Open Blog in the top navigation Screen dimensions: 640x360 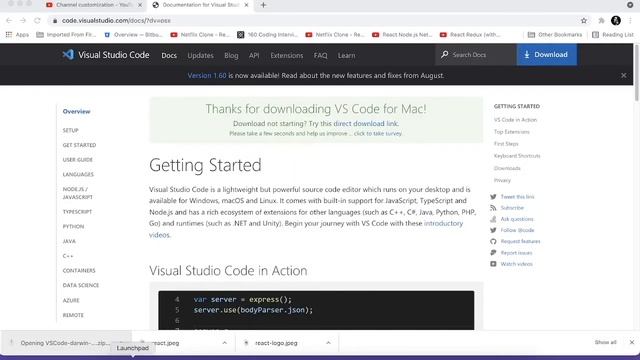231,56
